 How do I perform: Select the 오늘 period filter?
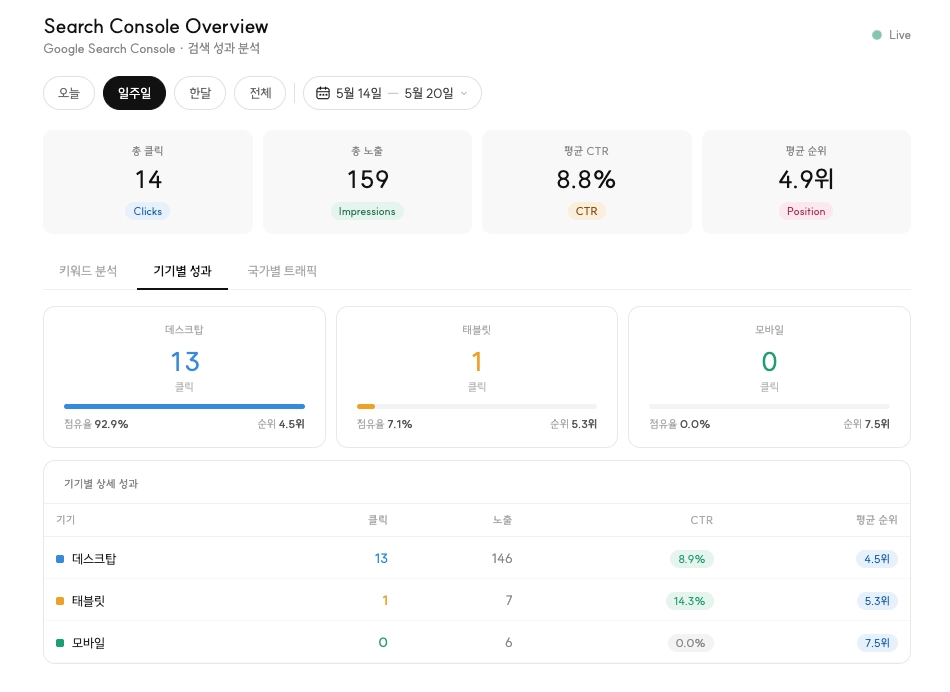(x=69, y=93)
